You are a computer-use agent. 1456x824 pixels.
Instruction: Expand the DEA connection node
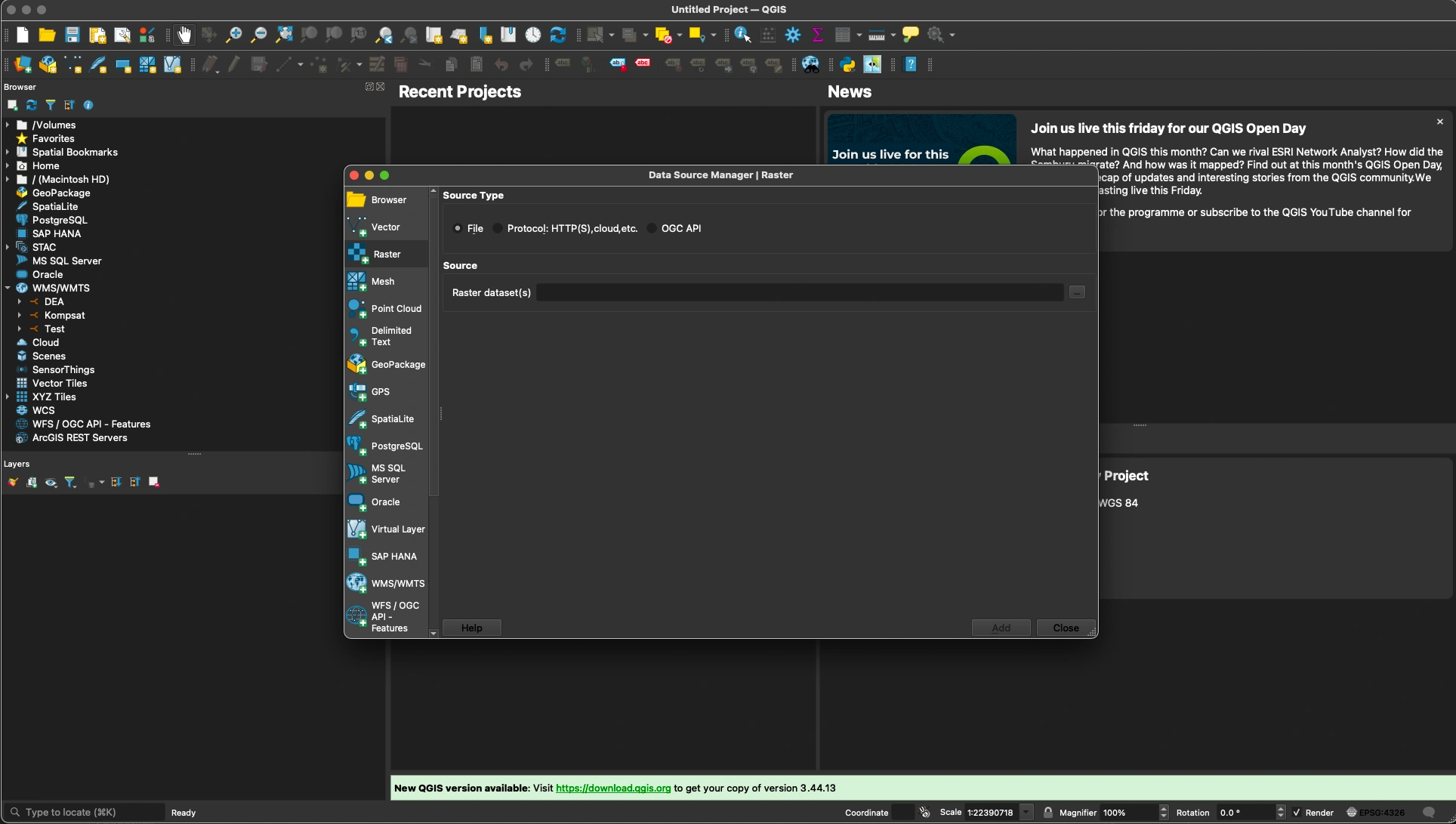tap(20, 302)
